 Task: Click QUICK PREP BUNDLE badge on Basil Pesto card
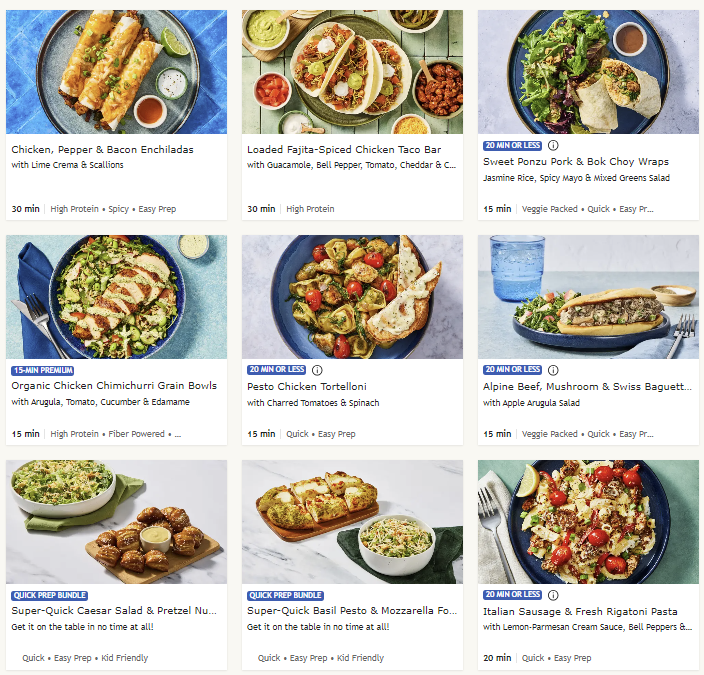point(285,596)
